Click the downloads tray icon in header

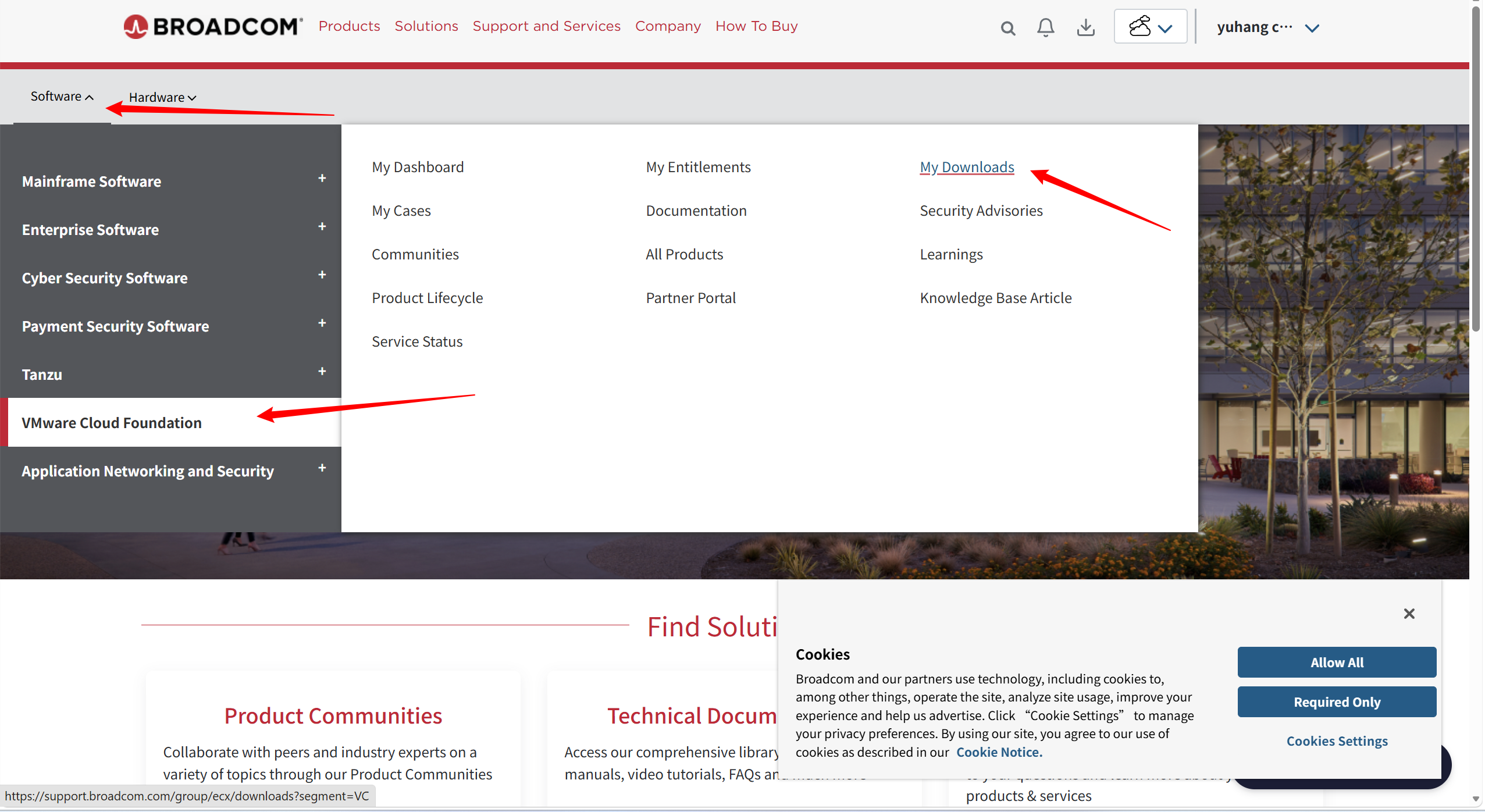point(1085,27)
